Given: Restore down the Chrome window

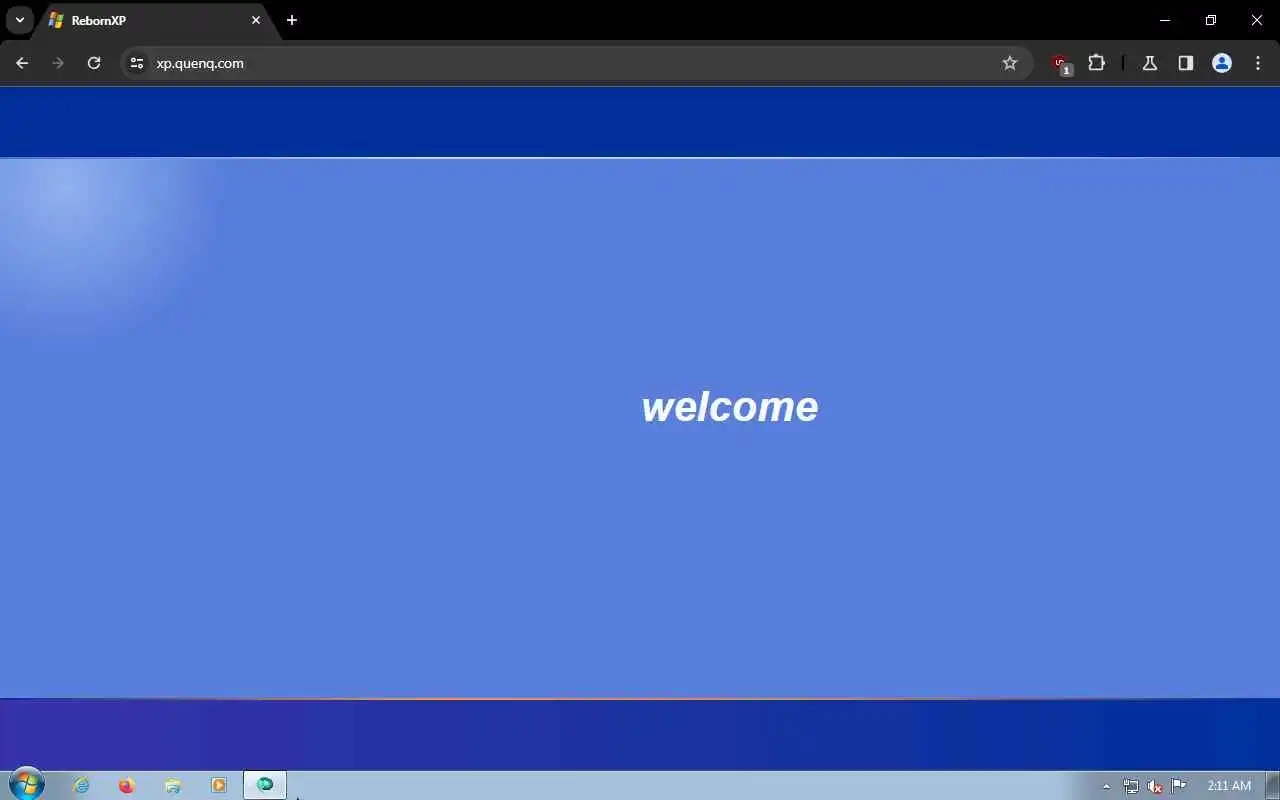Looking at the screenshot, I should [1211, 20].
